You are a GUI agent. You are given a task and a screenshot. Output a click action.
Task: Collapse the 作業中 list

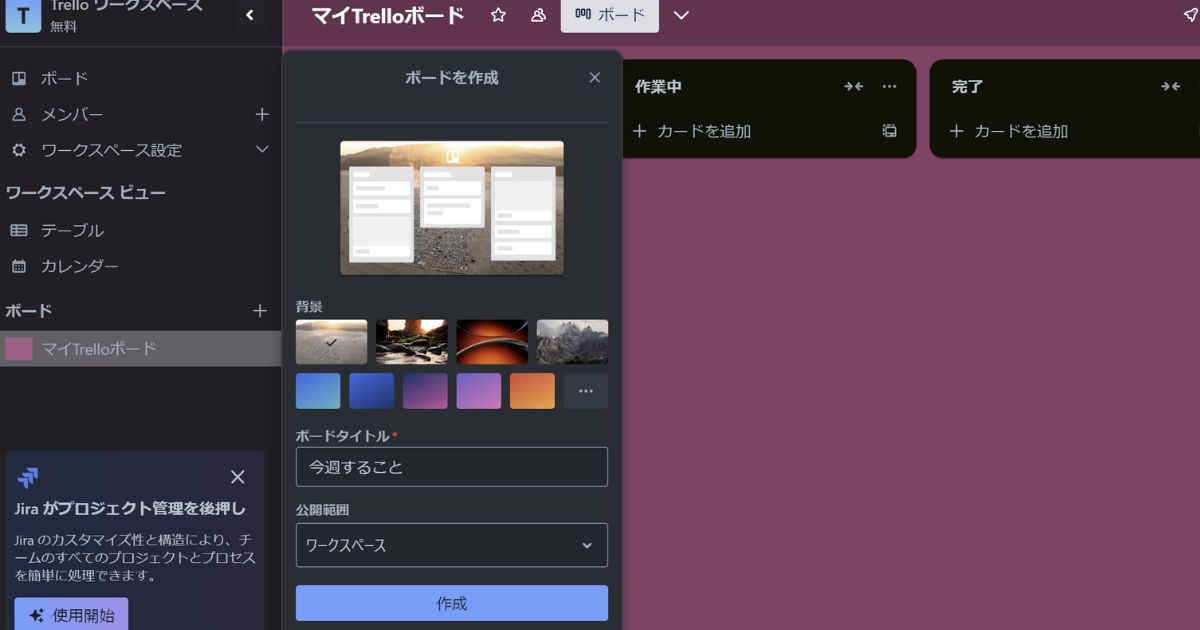[x=853, y=86]
